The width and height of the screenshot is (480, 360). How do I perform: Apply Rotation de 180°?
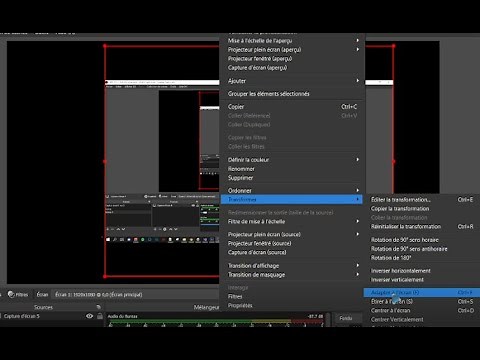pos(422,258)
